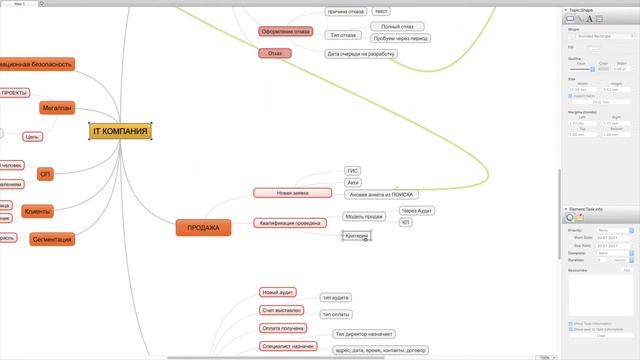Viewport: 640px width, 360px height.
Task: Select the Shape tab icon in Topic panel
Action: pos(570,19)
